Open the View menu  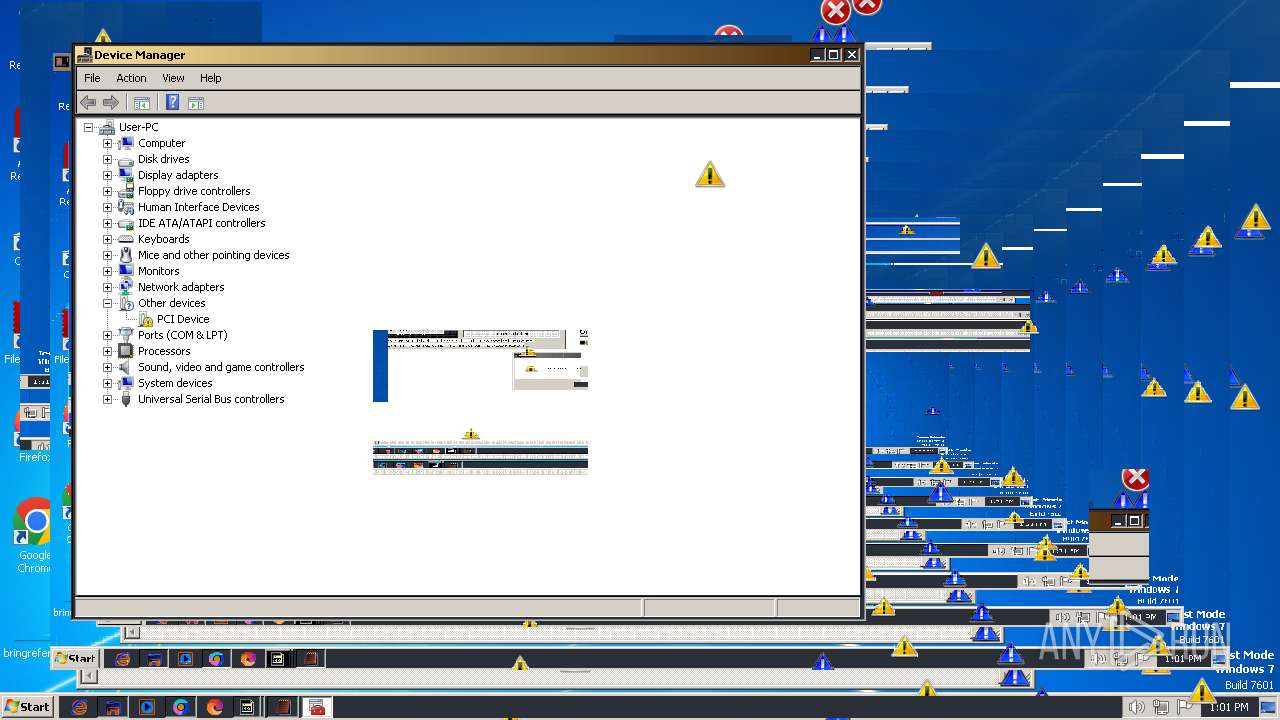pos(173,78)
